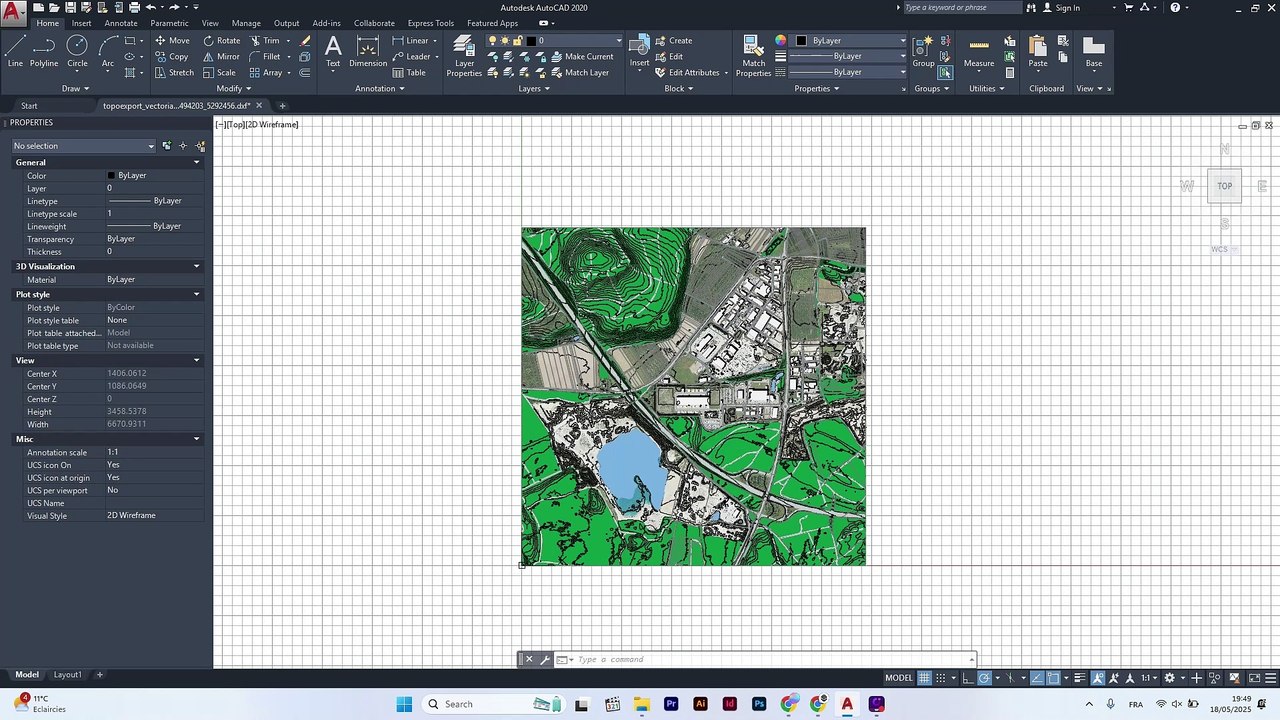Image resolution: width=1280 pixels, height=720 pixels.
Task: Open the No selection dropdown
Action: coord(84,146)
